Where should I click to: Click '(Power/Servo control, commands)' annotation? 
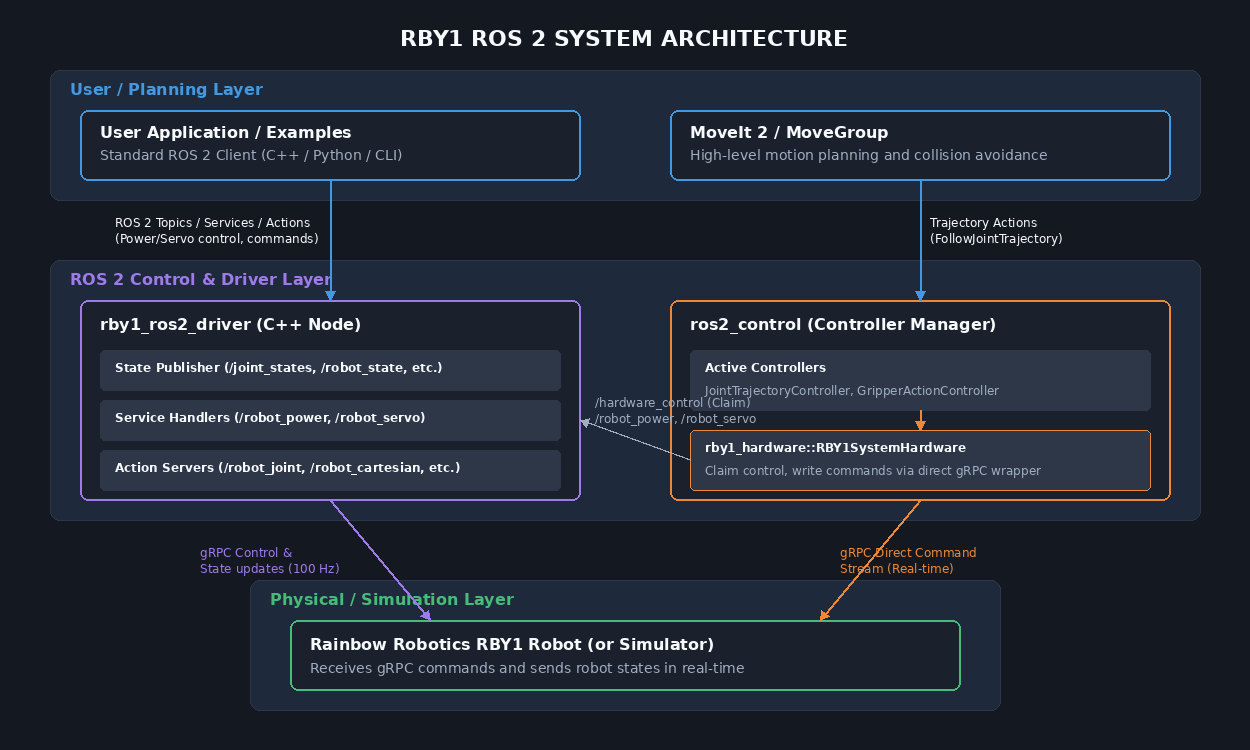point(217,239)
